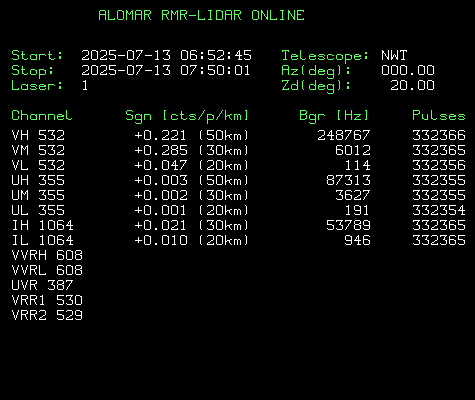Select the VM 532 channel label
This screenshot has height=400, width=475.
(x=38, y=150)
